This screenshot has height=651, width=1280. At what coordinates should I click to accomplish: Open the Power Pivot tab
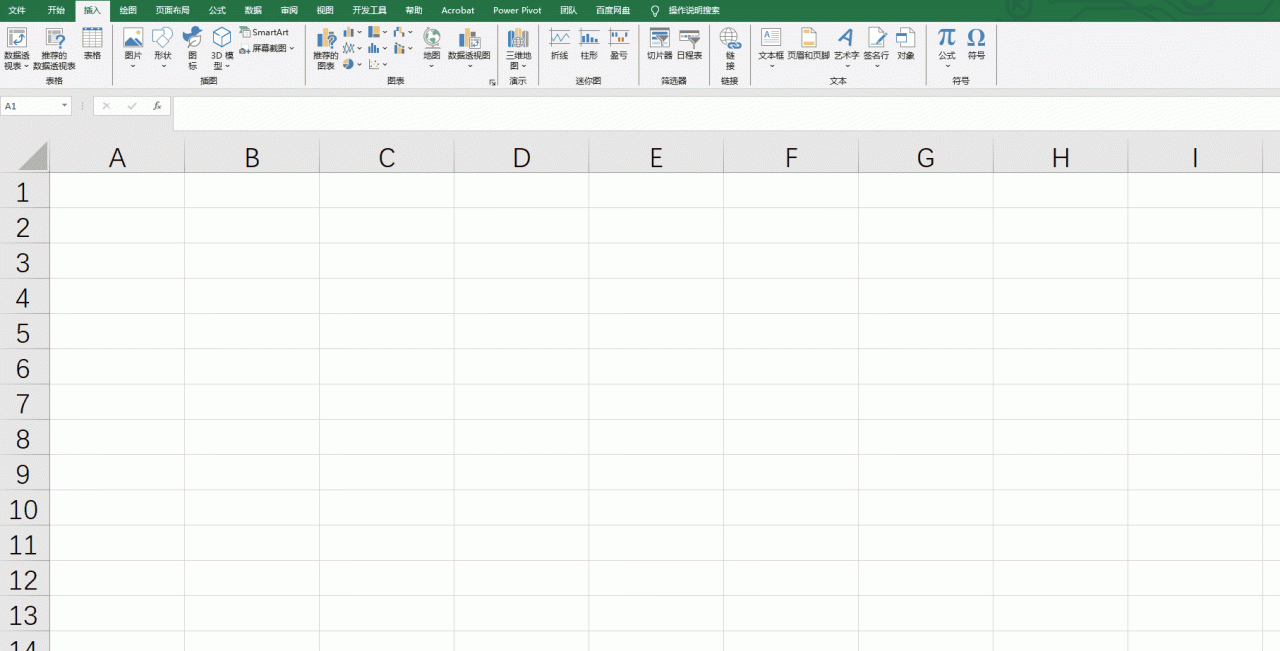tap(518, 10)
